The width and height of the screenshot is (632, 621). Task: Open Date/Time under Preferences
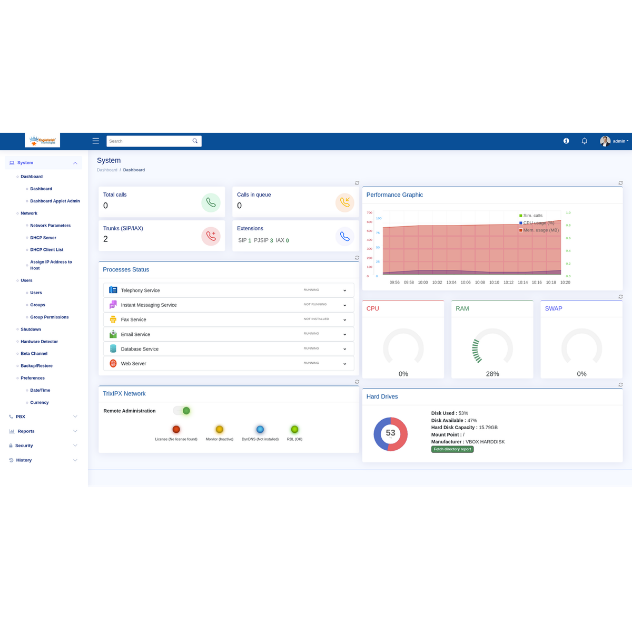point(40,390)
